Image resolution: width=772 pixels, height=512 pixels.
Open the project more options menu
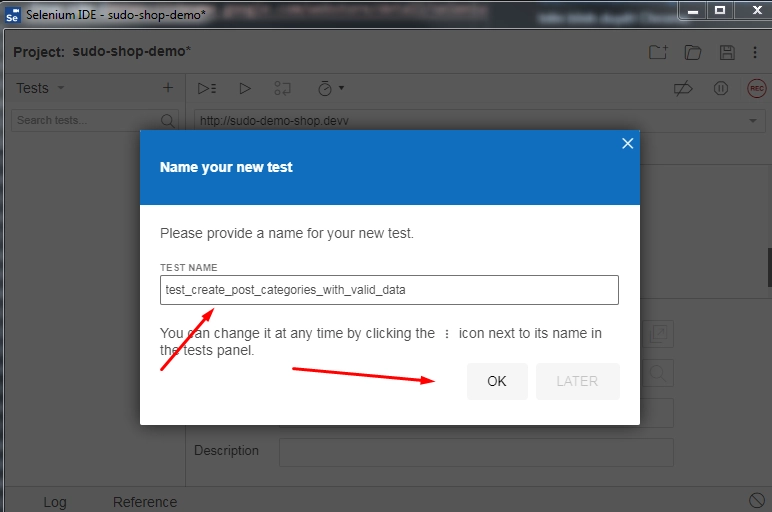[757, 52]
